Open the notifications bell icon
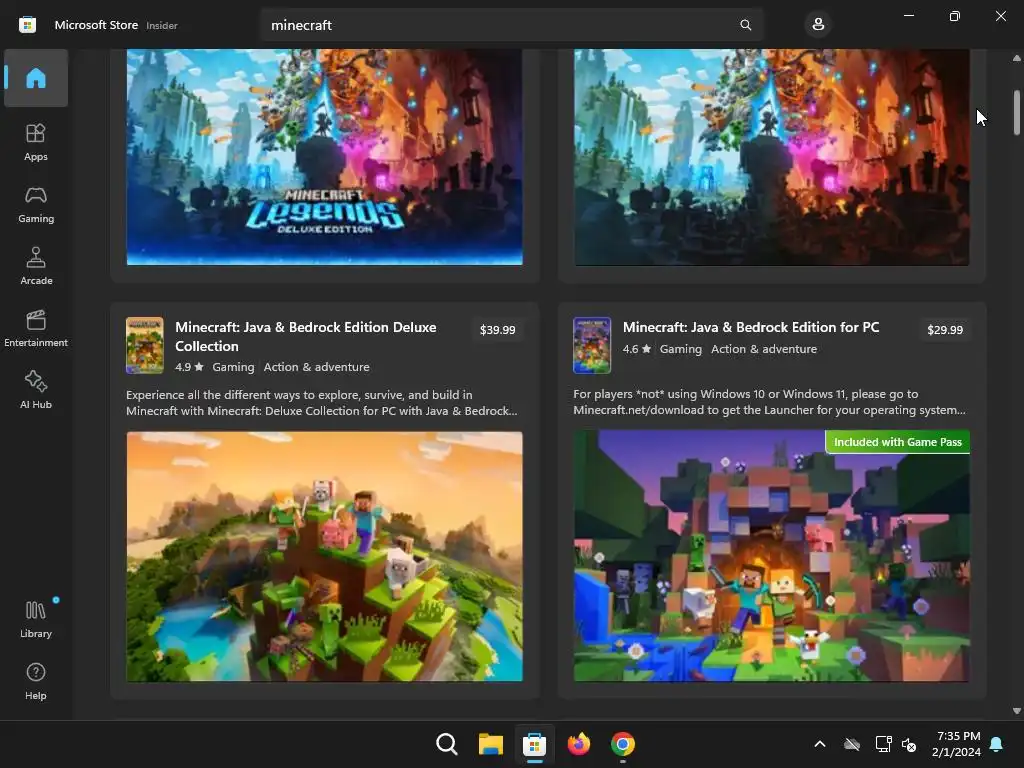This screenshot has height=768, width=1024. click(x=996, y=744)
